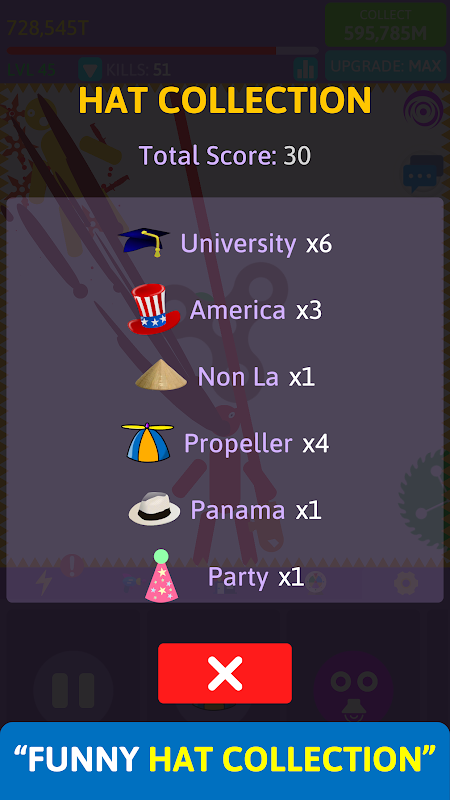This screenshot has height=800, width=450.
Task: Tap the University x6 label
Action: [x=256, y=244]
